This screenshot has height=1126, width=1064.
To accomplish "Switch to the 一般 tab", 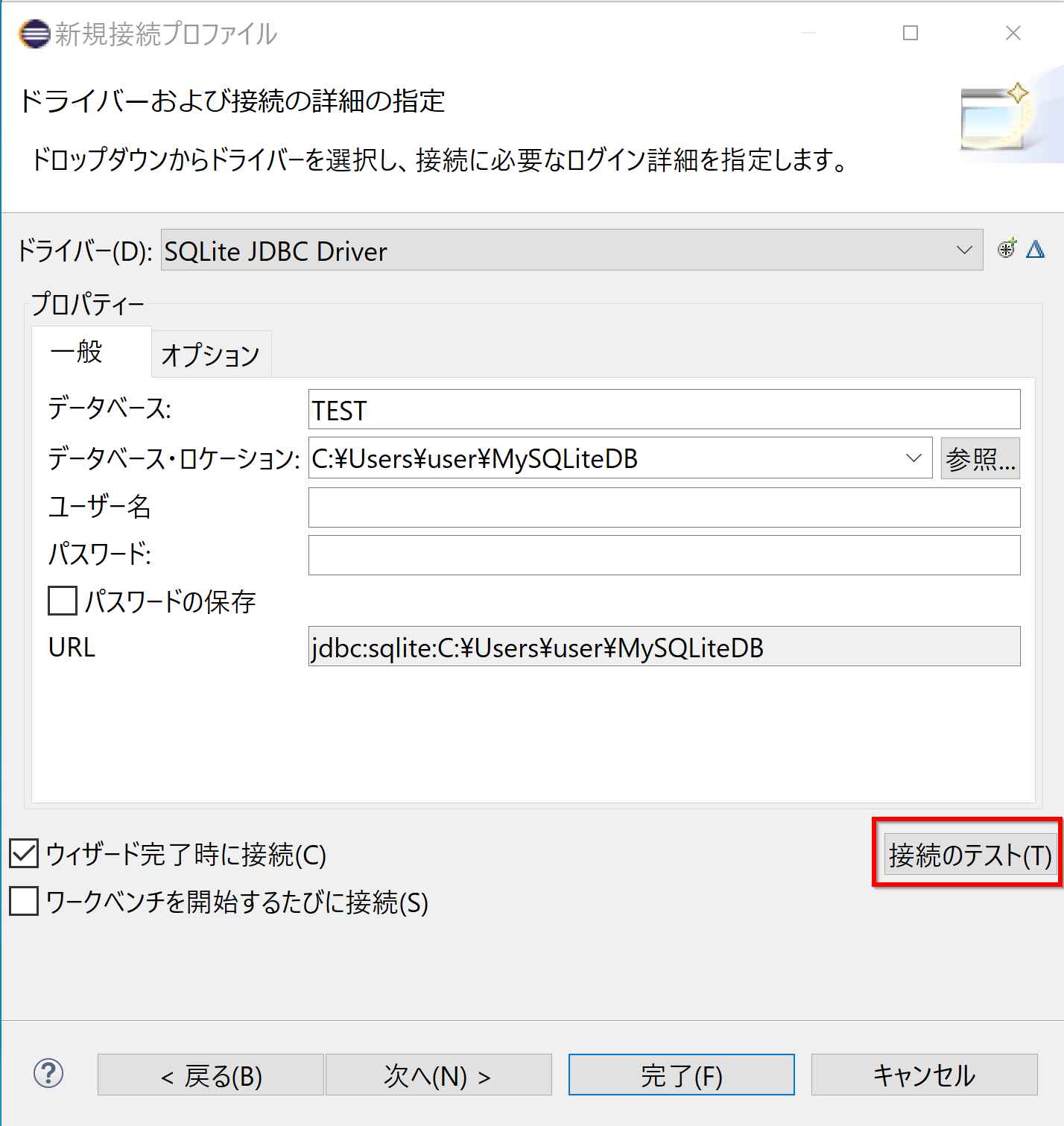I will point(91,352).
